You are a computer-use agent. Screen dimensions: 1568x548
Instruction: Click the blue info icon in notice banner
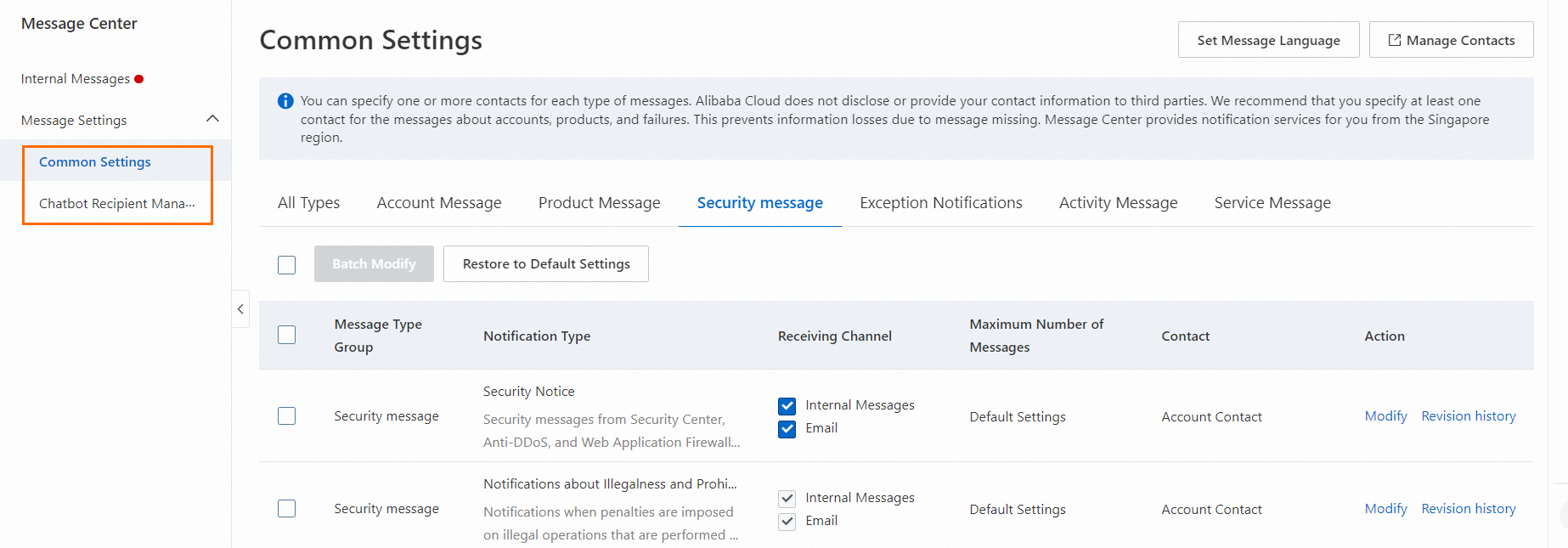tap(285, 101)
